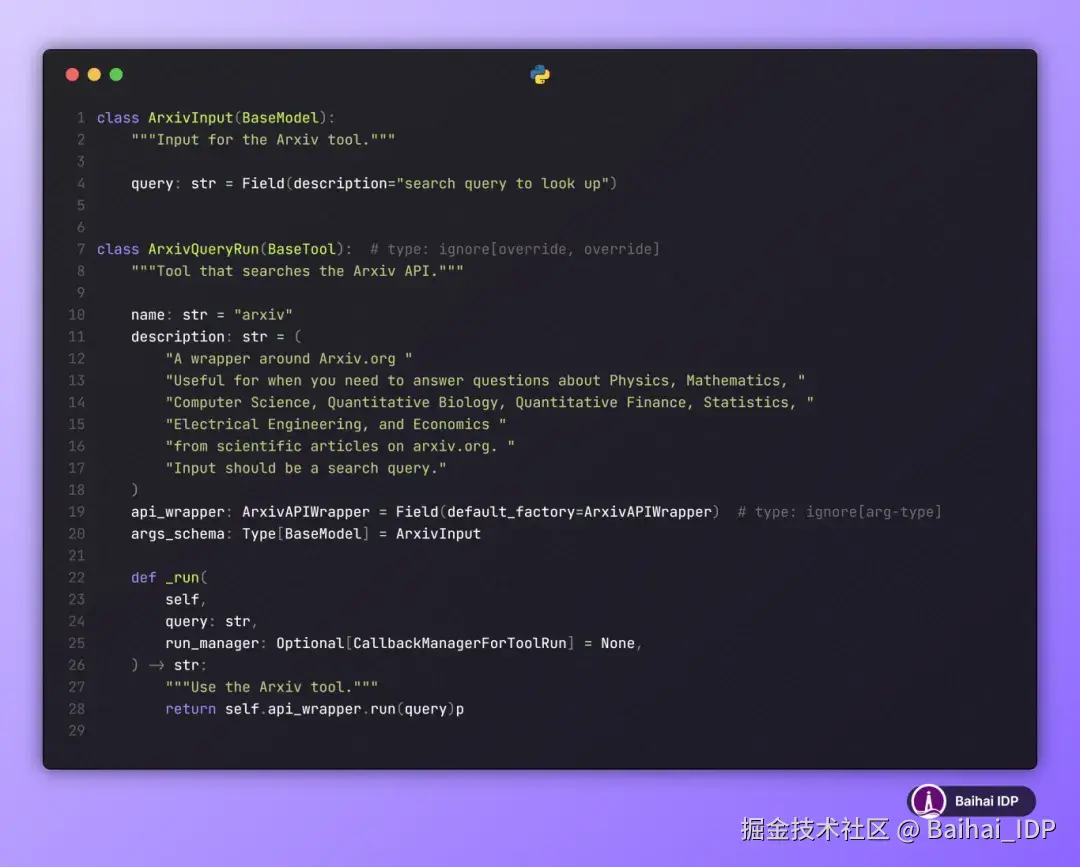Viewport: 1080px width, 867px height.
Task: Click line number 21
Action: (76, 556)
